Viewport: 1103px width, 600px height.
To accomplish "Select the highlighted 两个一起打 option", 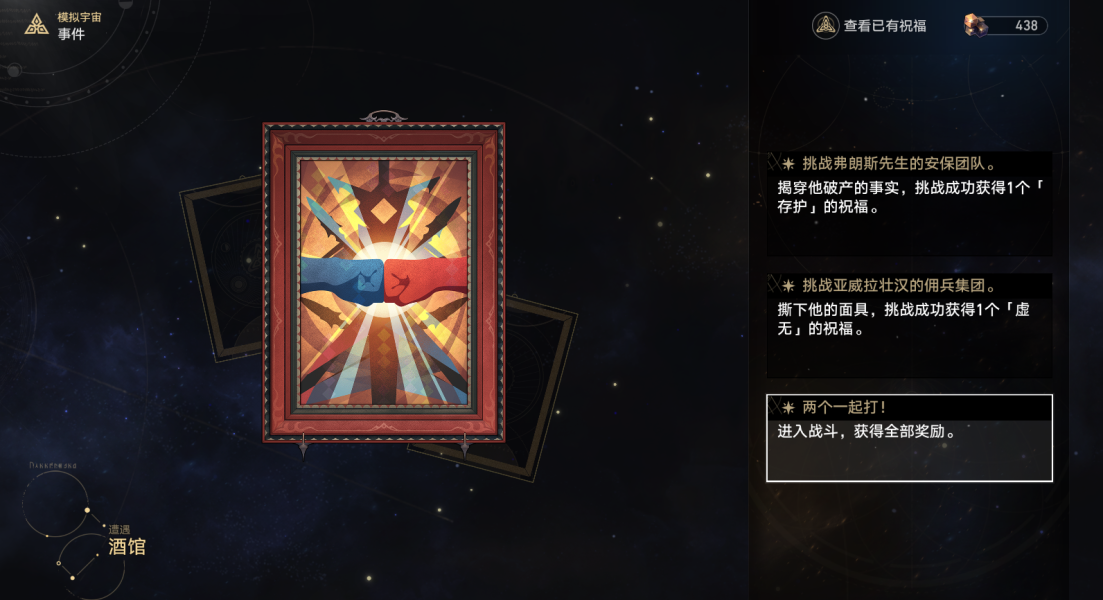I will coord(910,438).
